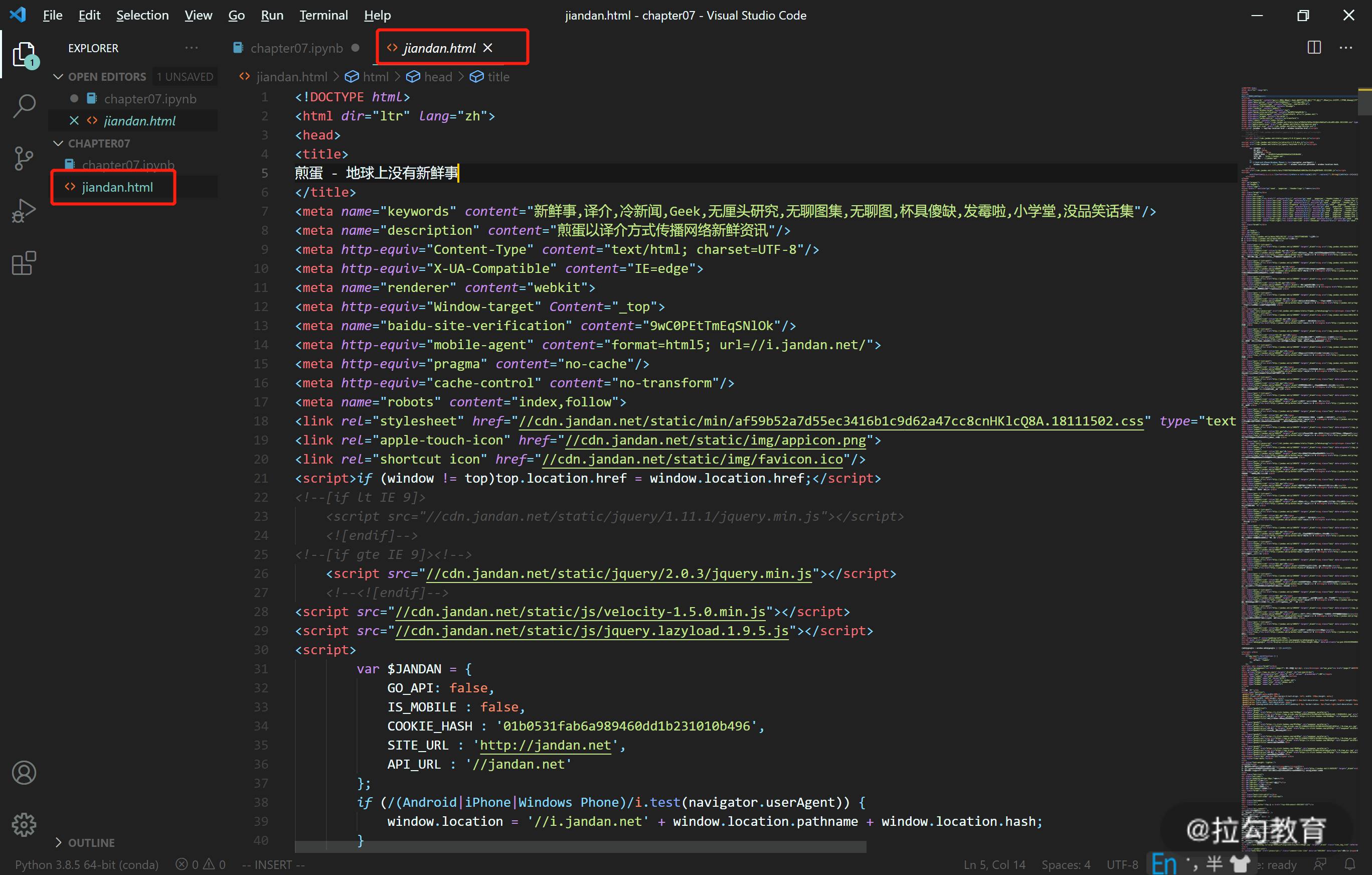Open editor More Actions ellipsis
This screenshot has width=1372, height=875.
click(1346, 48)
